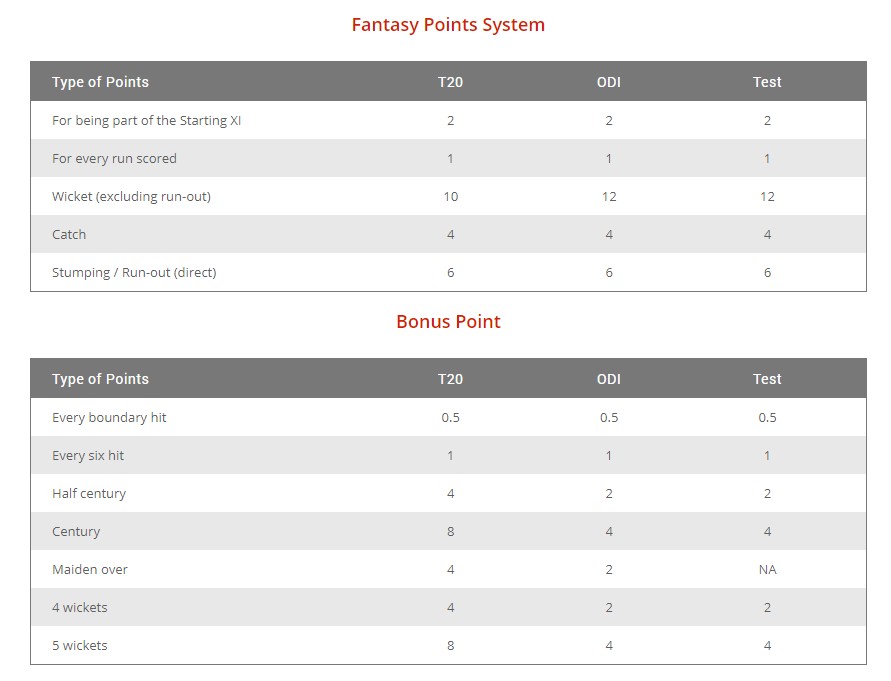Click the "Catch" row label
Image resolution: width=891 pixels, height=681 pixels.
[x=69, y=235]
